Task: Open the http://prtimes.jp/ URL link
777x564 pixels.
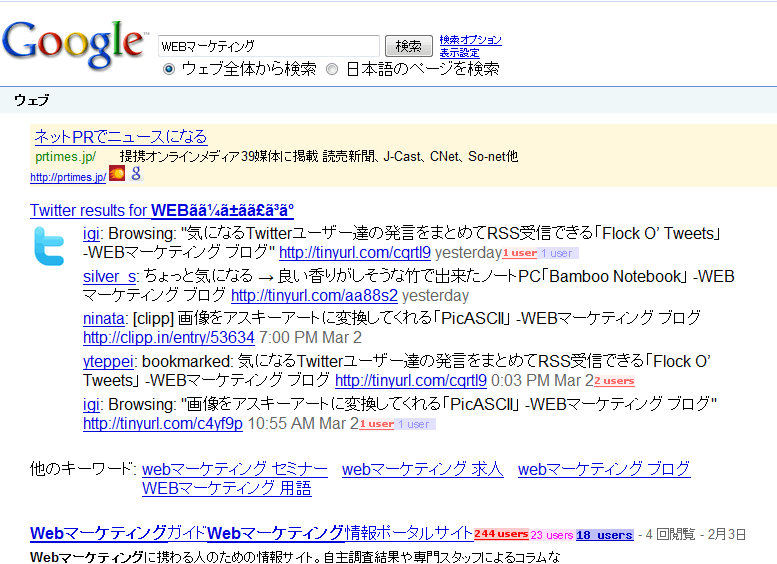Action: (x=68, y=177)
